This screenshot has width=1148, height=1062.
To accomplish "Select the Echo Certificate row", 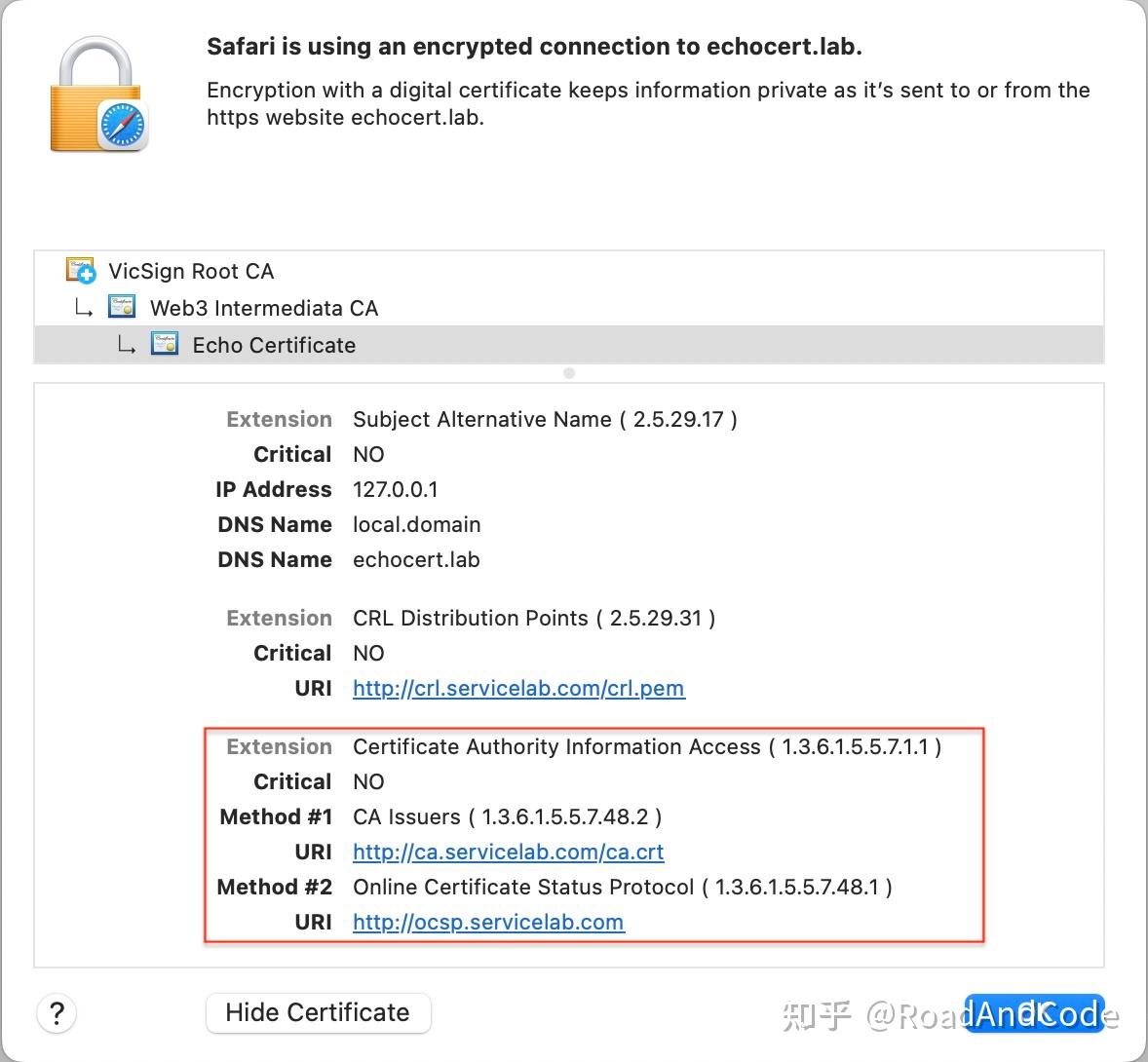I will pyautogui.click(x=274, y=345).
